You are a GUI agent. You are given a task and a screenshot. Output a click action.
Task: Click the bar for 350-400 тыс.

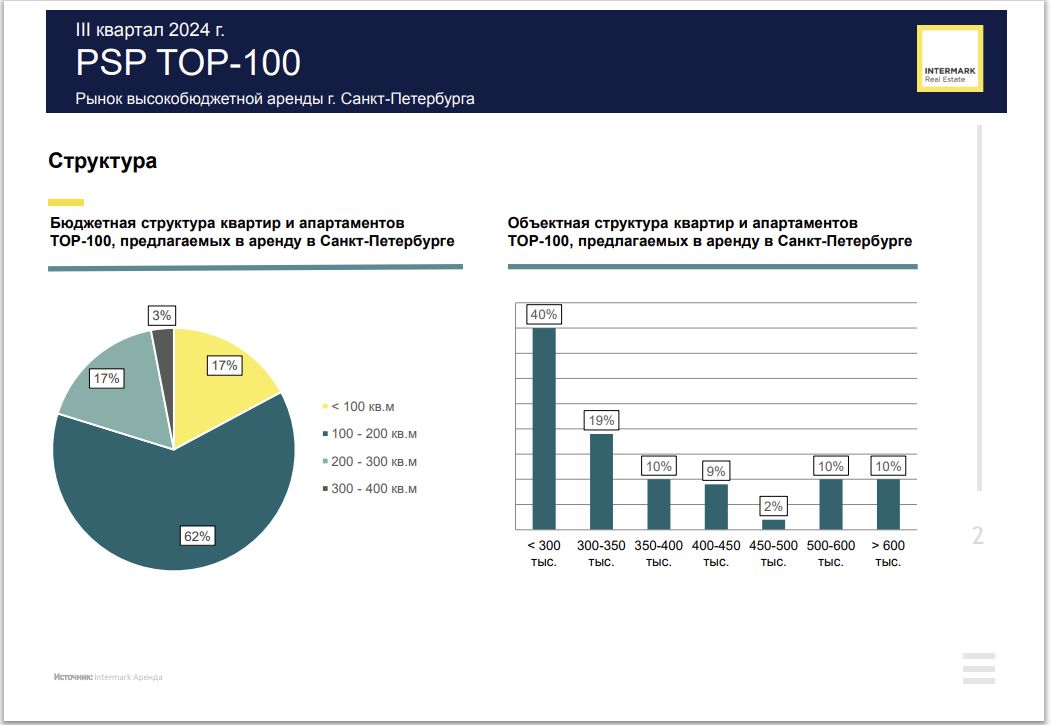point(659,505)
